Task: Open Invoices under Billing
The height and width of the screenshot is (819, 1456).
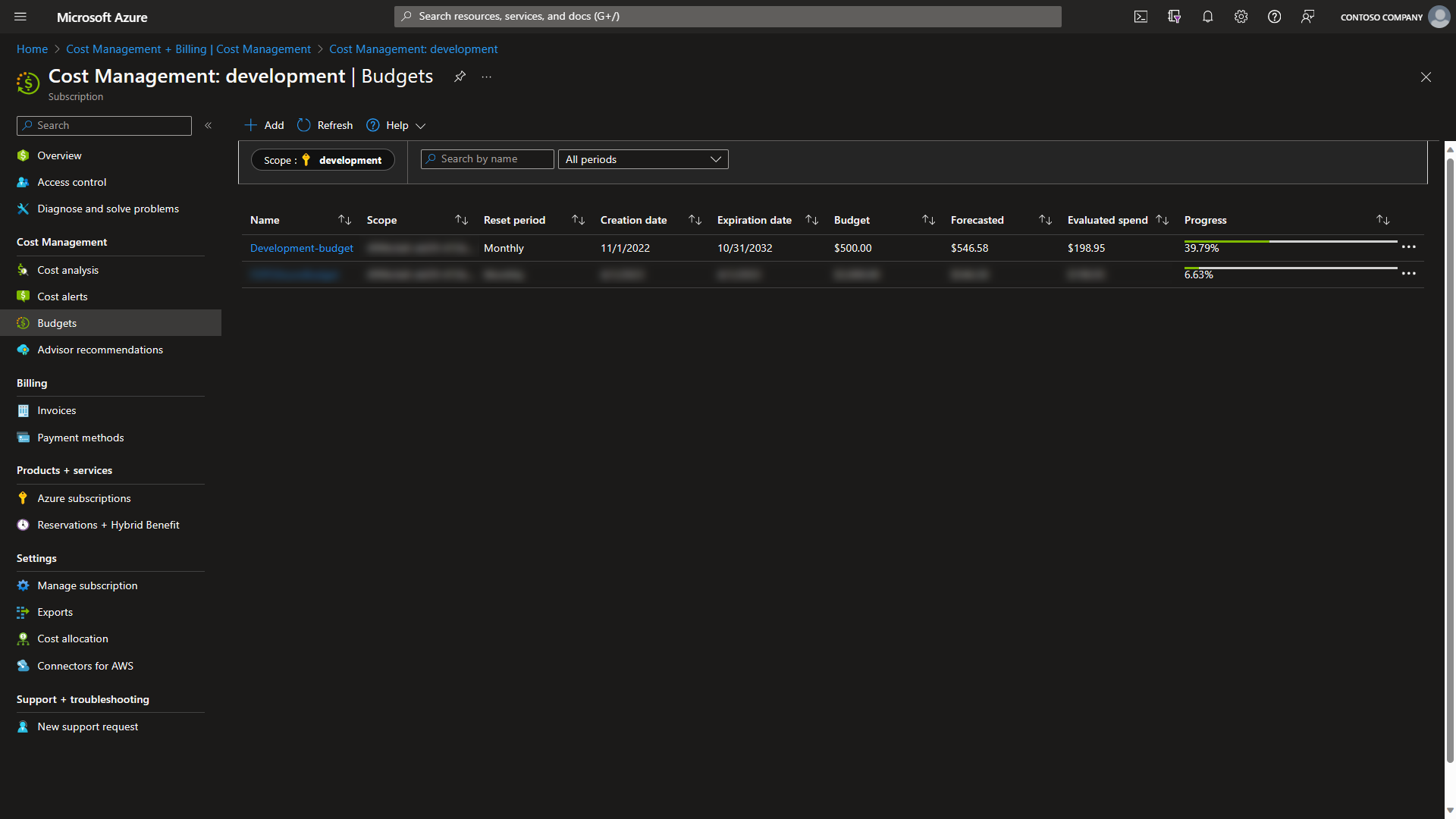Action: [x=57, y=410]
